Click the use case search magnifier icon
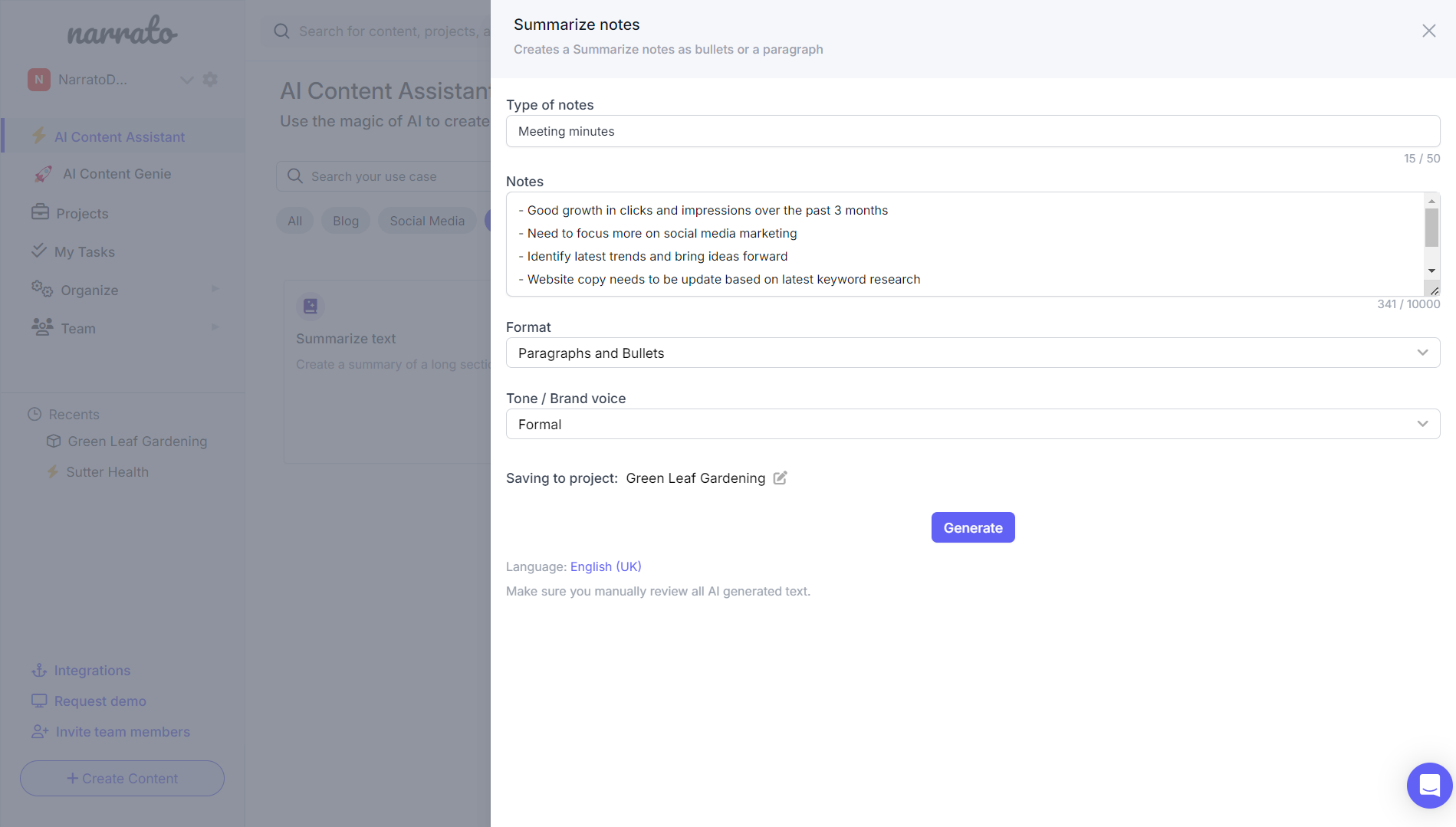Screen dimensions: 1456x827 click(295, 176)
